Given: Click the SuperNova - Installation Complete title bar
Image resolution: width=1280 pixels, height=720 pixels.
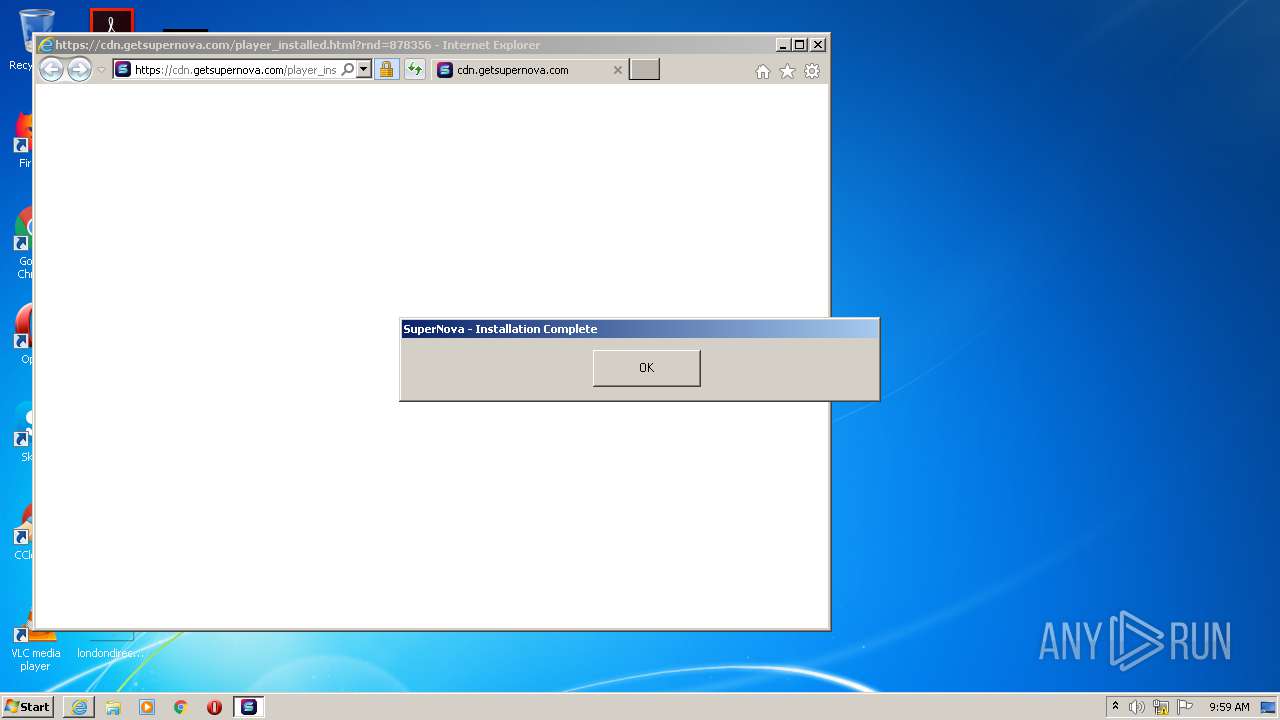Looking at the screenshot, I should (640, 329).
